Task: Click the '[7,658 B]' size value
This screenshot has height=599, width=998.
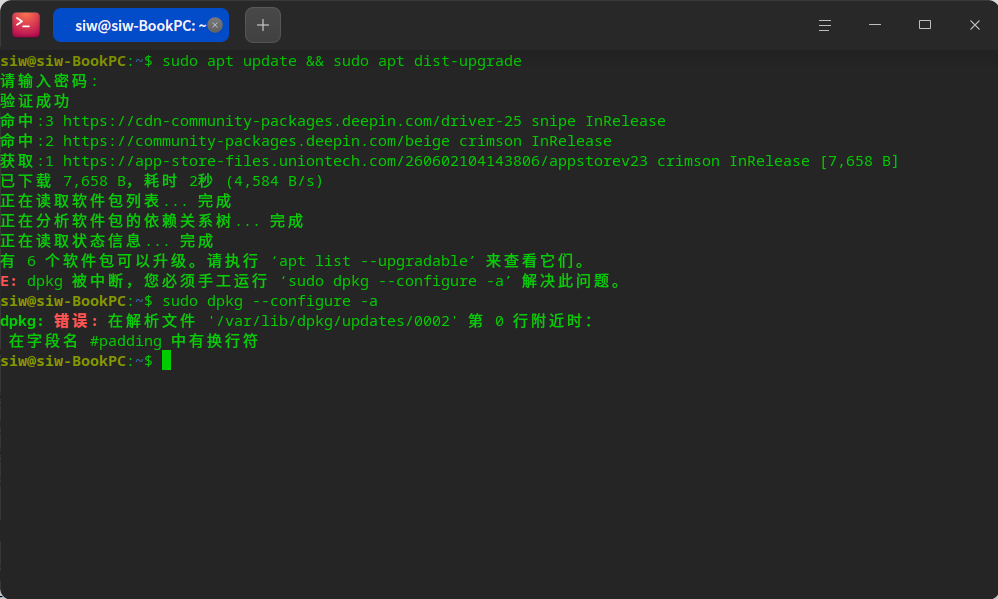Action: point(859,161)
